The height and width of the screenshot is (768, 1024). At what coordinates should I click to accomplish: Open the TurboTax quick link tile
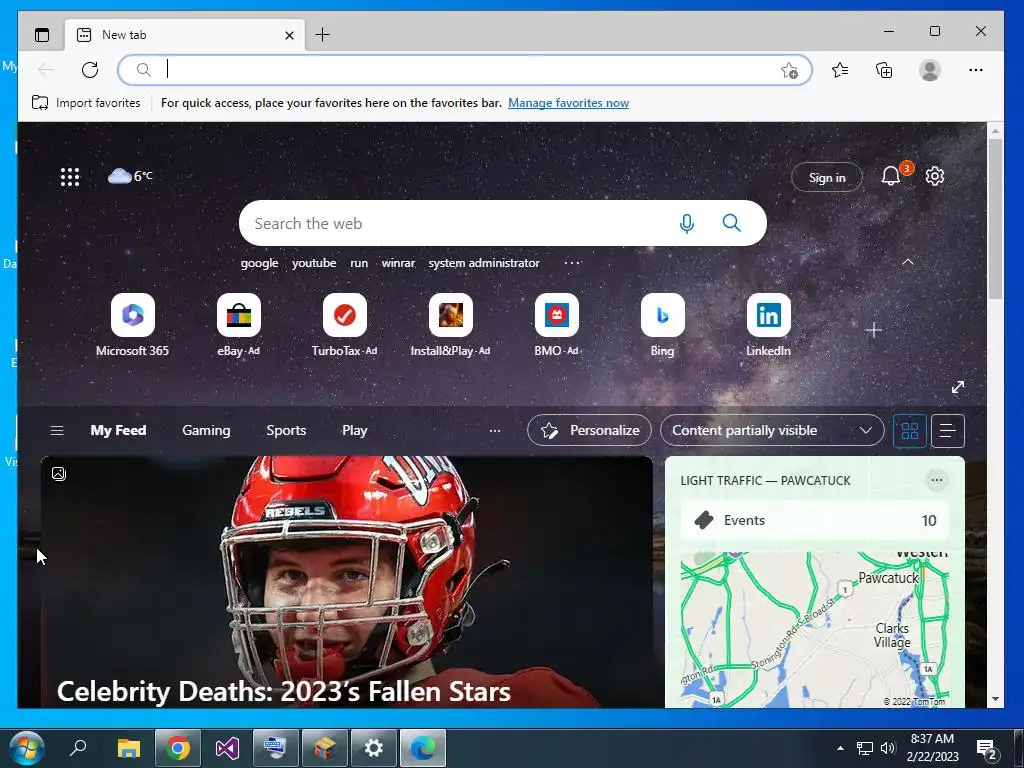click(x=345, y=325)
